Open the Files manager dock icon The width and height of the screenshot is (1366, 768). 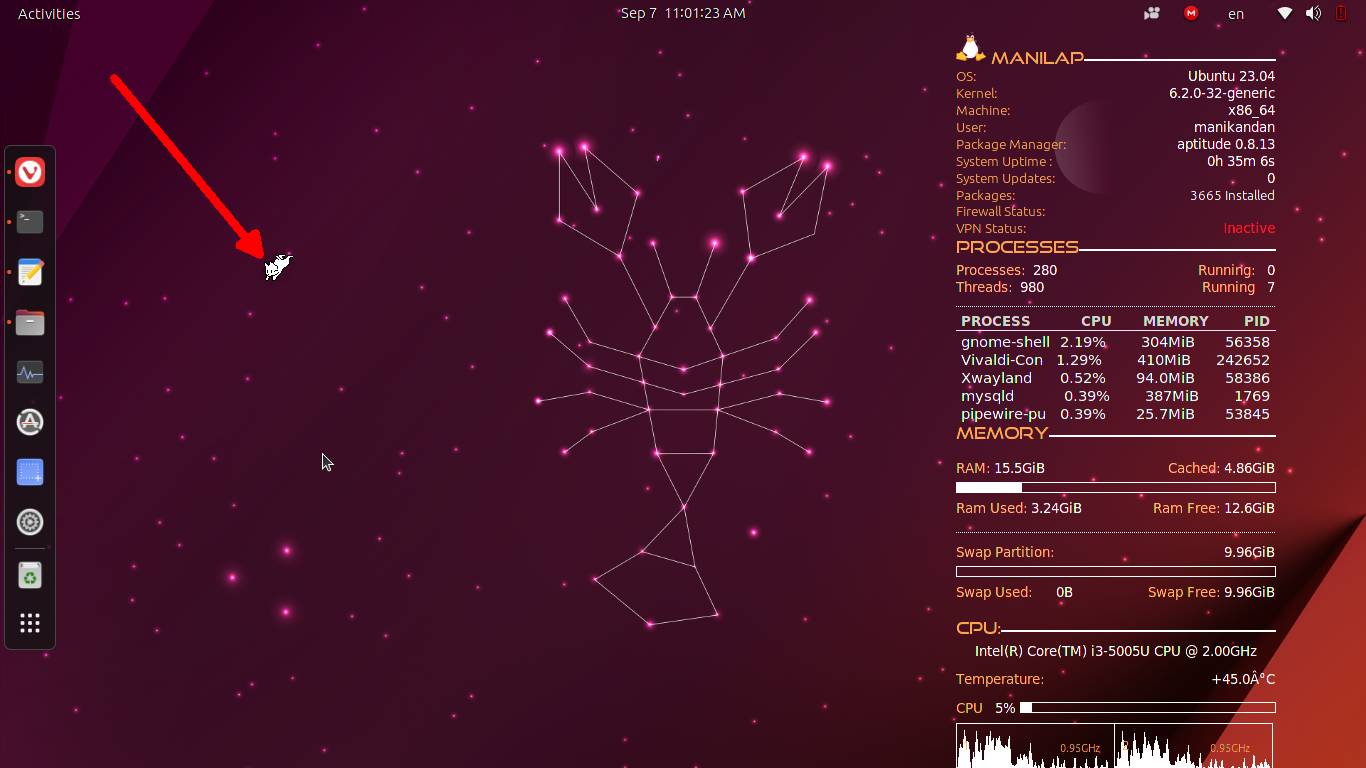(x=30, y=322)
